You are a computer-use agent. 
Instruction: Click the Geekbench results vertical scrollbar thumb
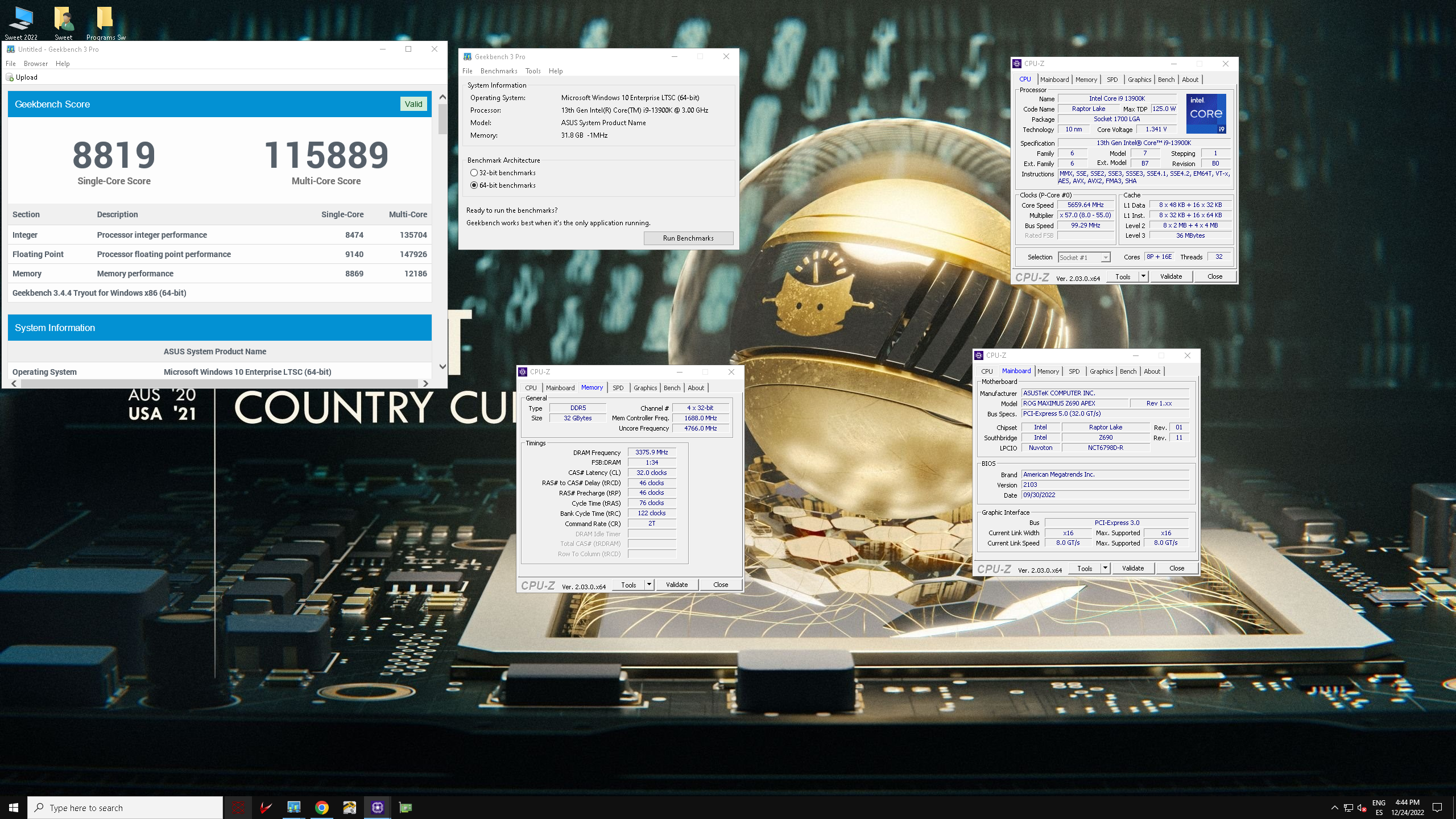(442, 119)
